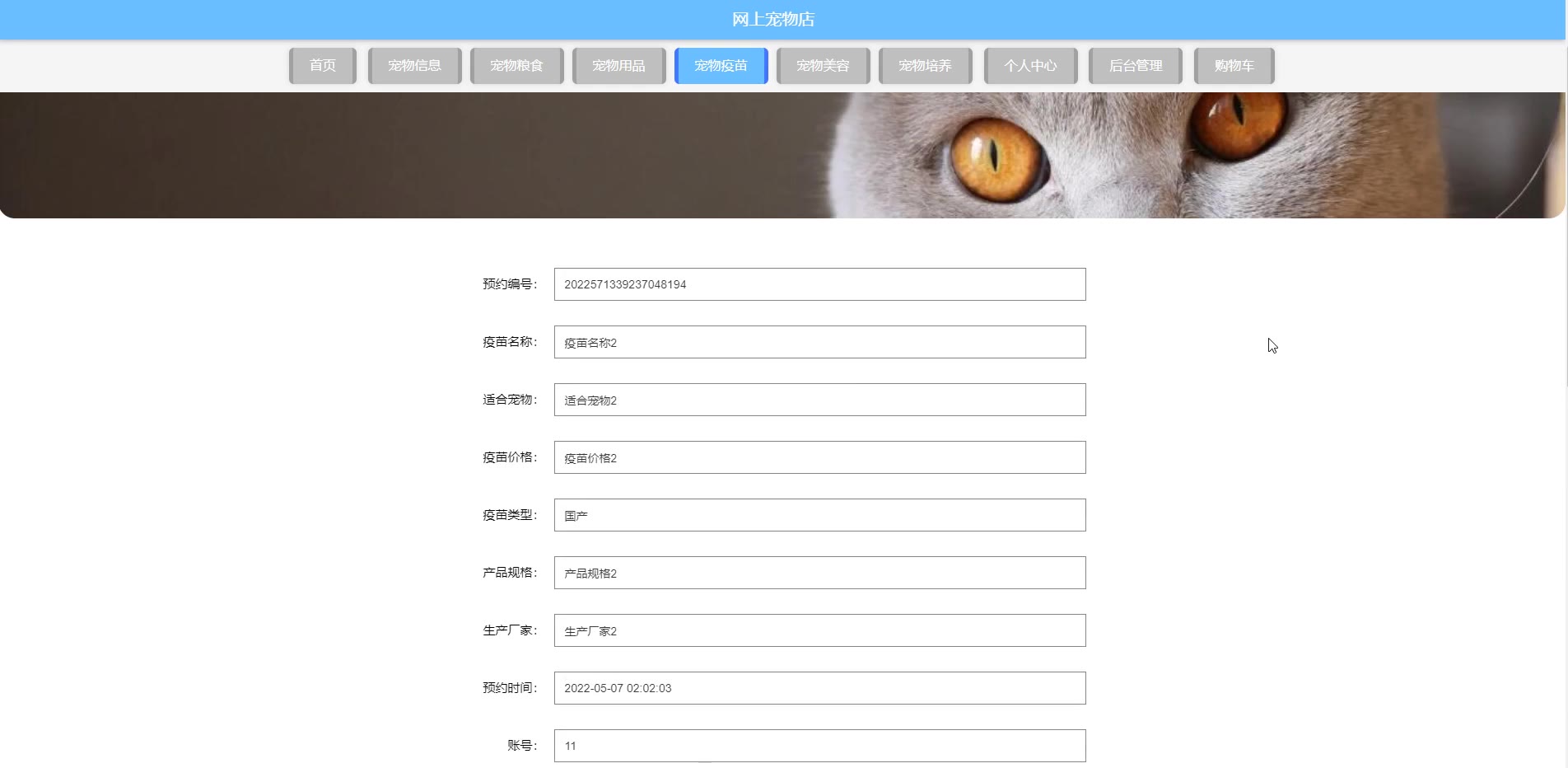The height and width of the screenshot is (768, 1568).
Task: Click the 预约时间 label
Action: 510,688
